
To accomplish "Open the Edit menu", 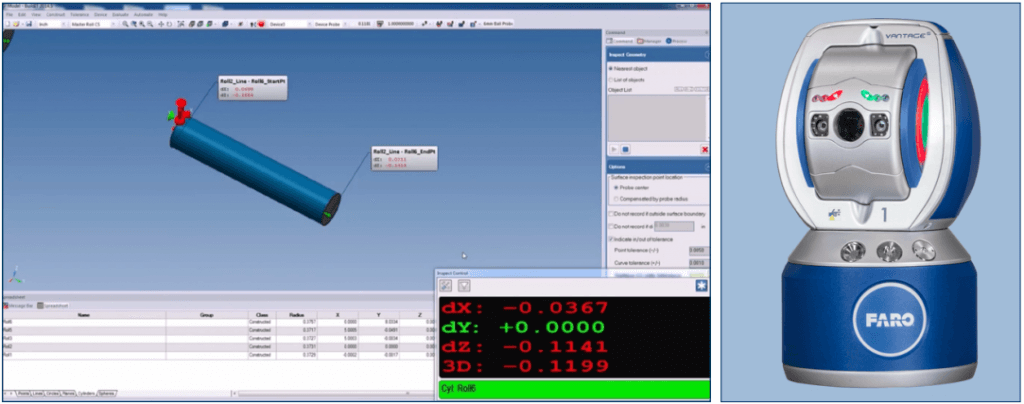I will [x=22, y=14].
